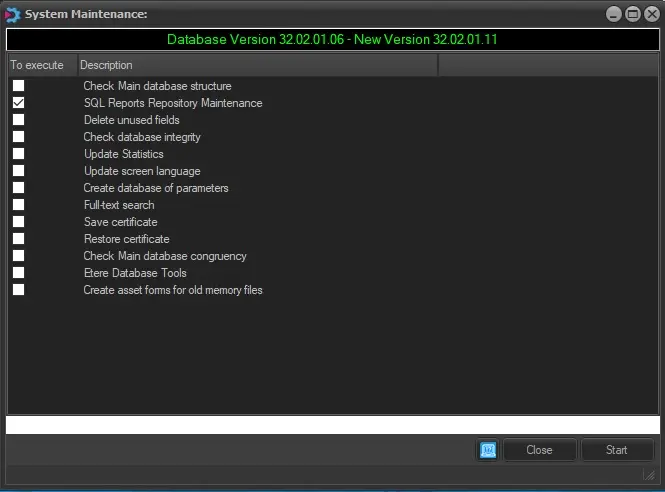The height and width of the screenshot is (492, 665).
Task: Sort by the Description column header
Action: pyautogui.click(x=257, y=65)
